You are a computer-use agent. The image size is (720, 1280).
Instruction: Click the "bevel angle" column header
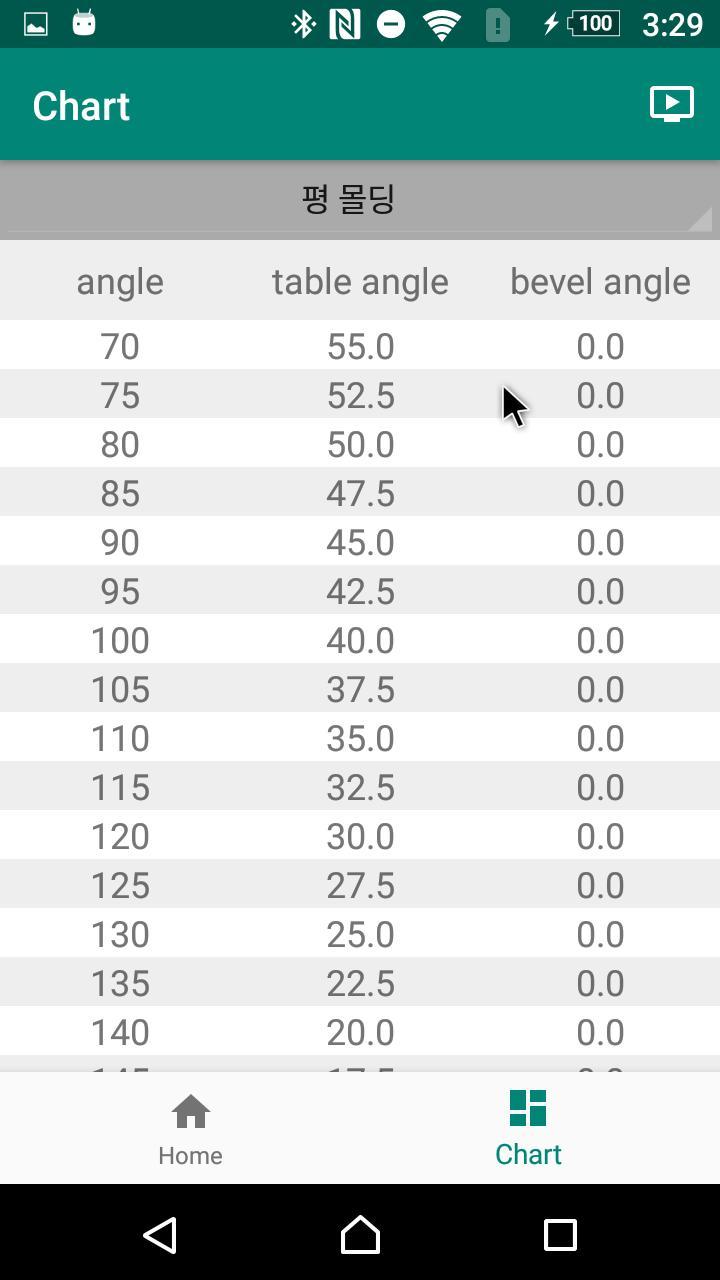click(x=600, y=282)
